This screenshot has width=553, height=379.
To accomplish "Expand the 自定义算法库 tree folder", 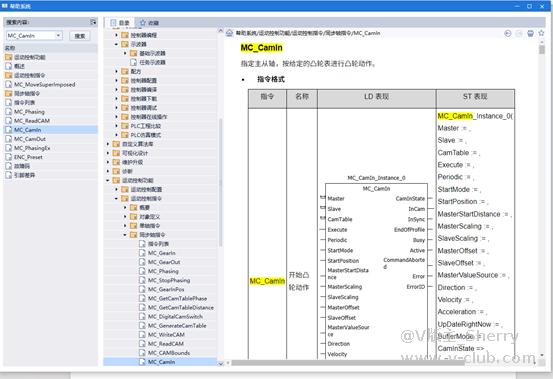I will 108,144.
